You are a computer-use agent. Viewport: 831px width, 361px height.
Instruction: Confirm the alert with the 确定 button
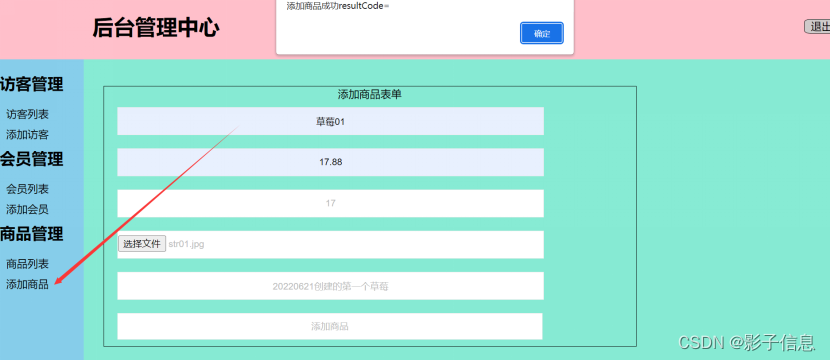point(542,33)
